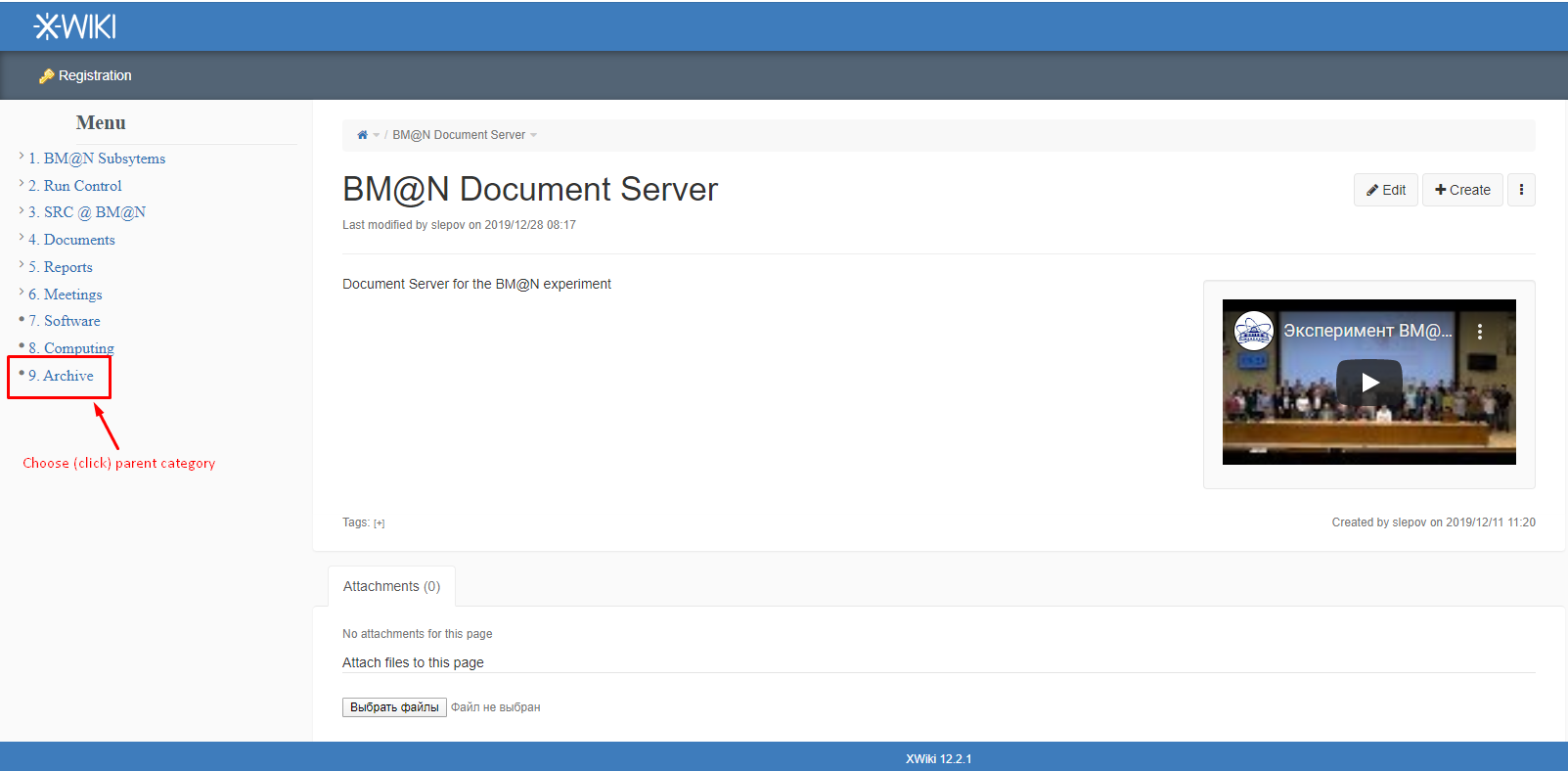Click the XWiki logo in the header
Screen dimensions: 1568x771
[75, 26]
